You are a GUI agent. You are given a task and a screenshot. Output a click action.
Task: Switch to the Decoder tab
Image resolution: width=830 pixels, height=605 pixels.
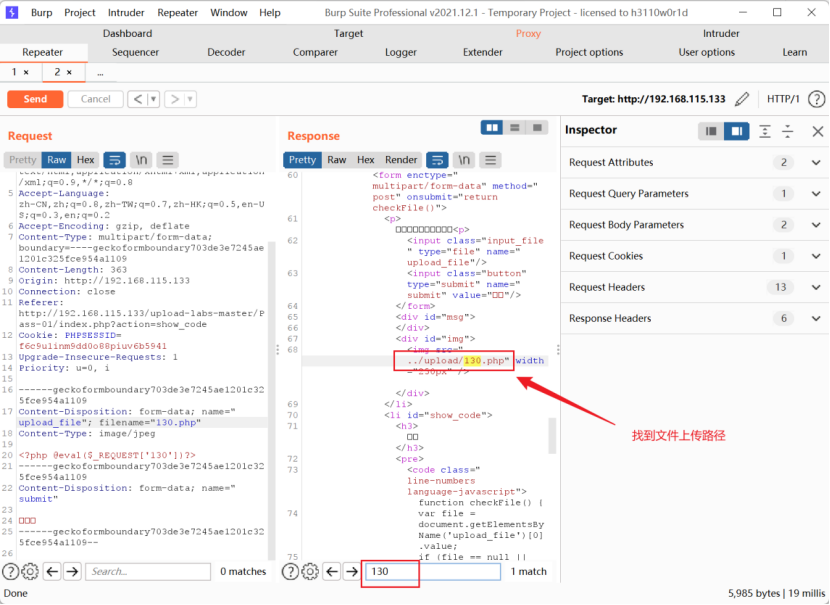[226, 52]
